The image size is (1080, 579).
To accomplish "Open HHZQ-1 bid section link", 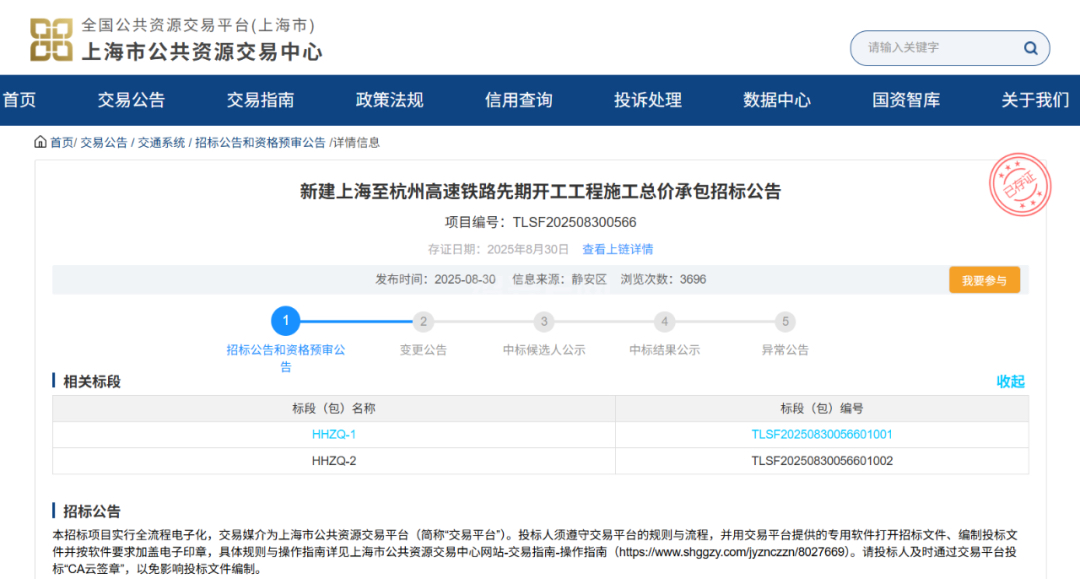I will click(334, 434).
